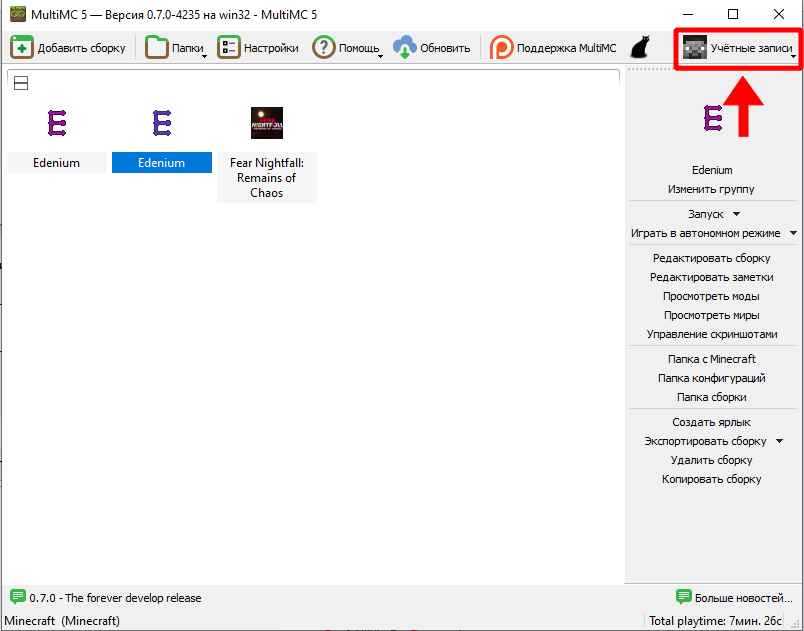The image size is (804, 631).
Task: Click the Добавить сборку toolbar button
Action: (68, 48)
